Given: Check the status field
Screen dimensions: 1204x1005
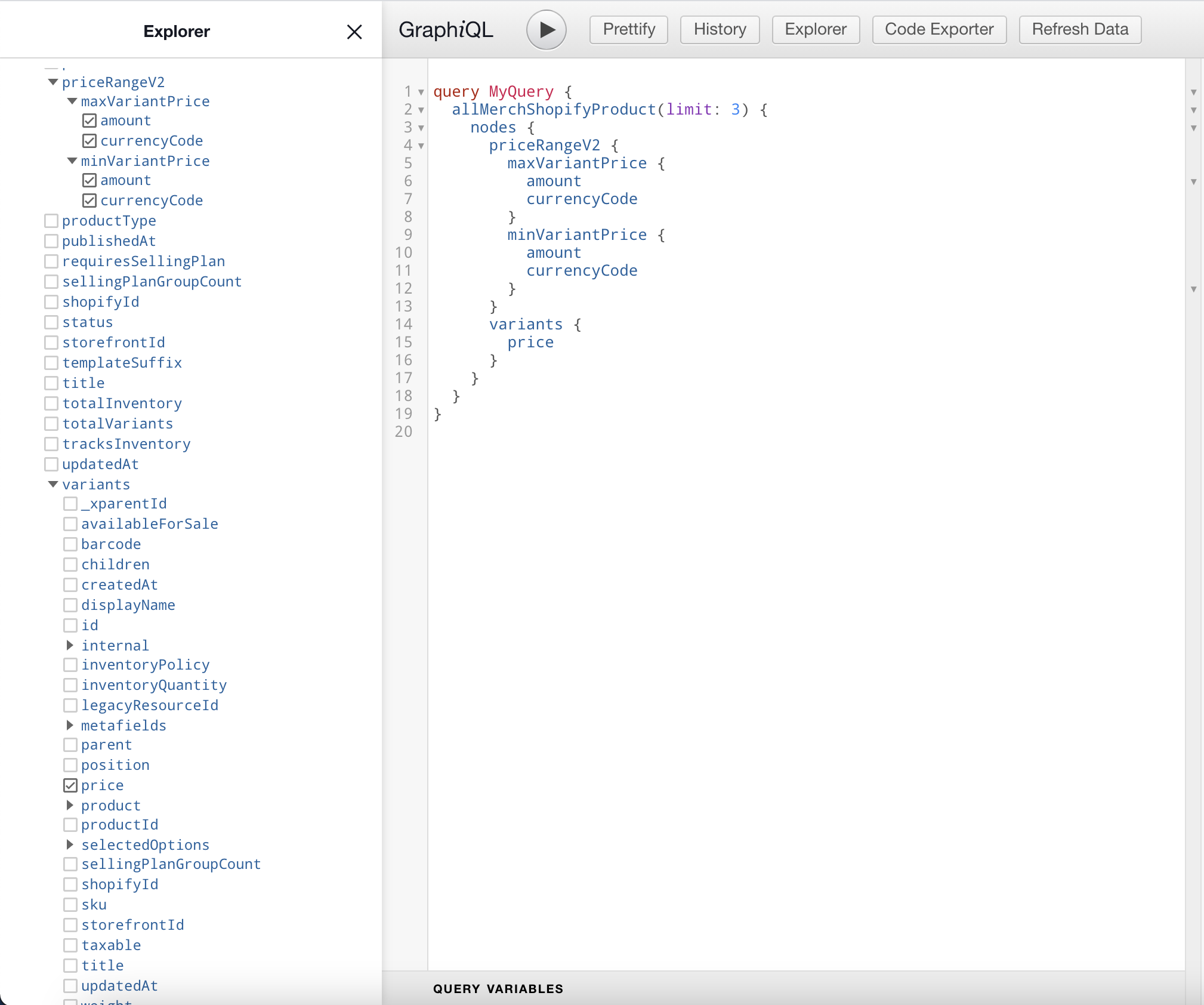Looking at the screenshot, I should click(x=51, y=322).
